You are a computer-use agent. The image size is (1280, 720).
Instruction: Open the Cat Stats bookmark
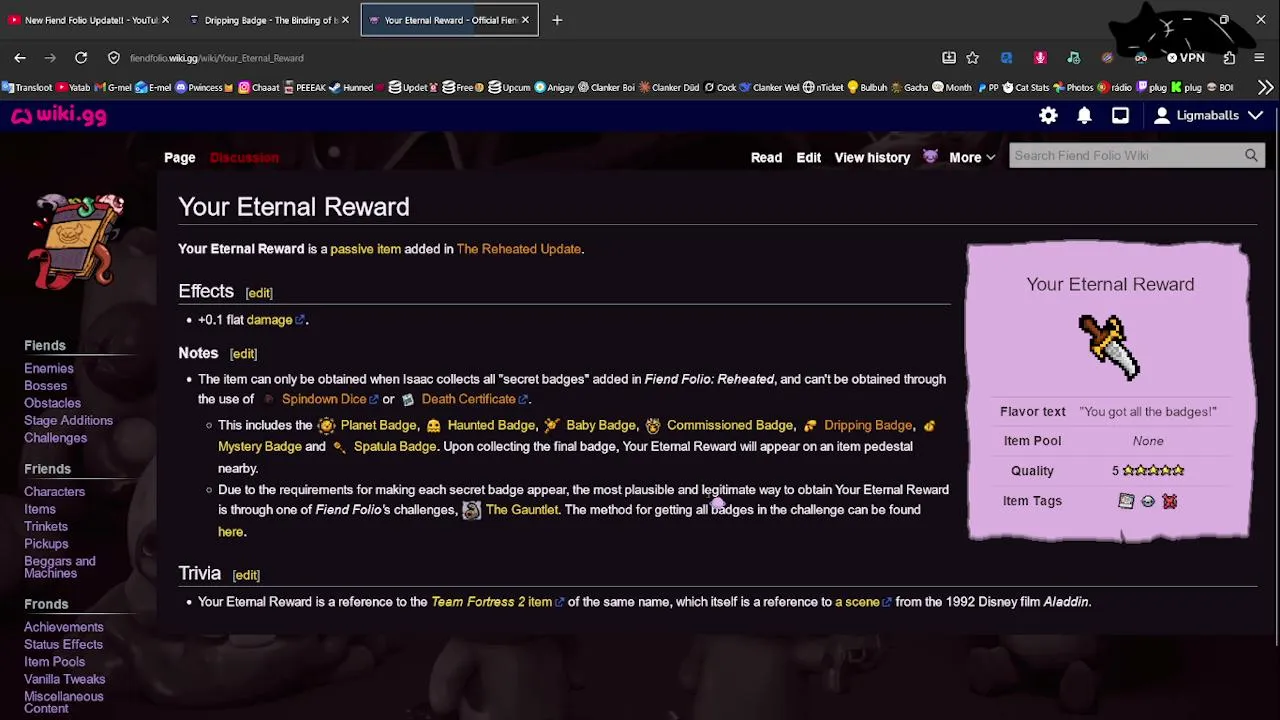1025,88
